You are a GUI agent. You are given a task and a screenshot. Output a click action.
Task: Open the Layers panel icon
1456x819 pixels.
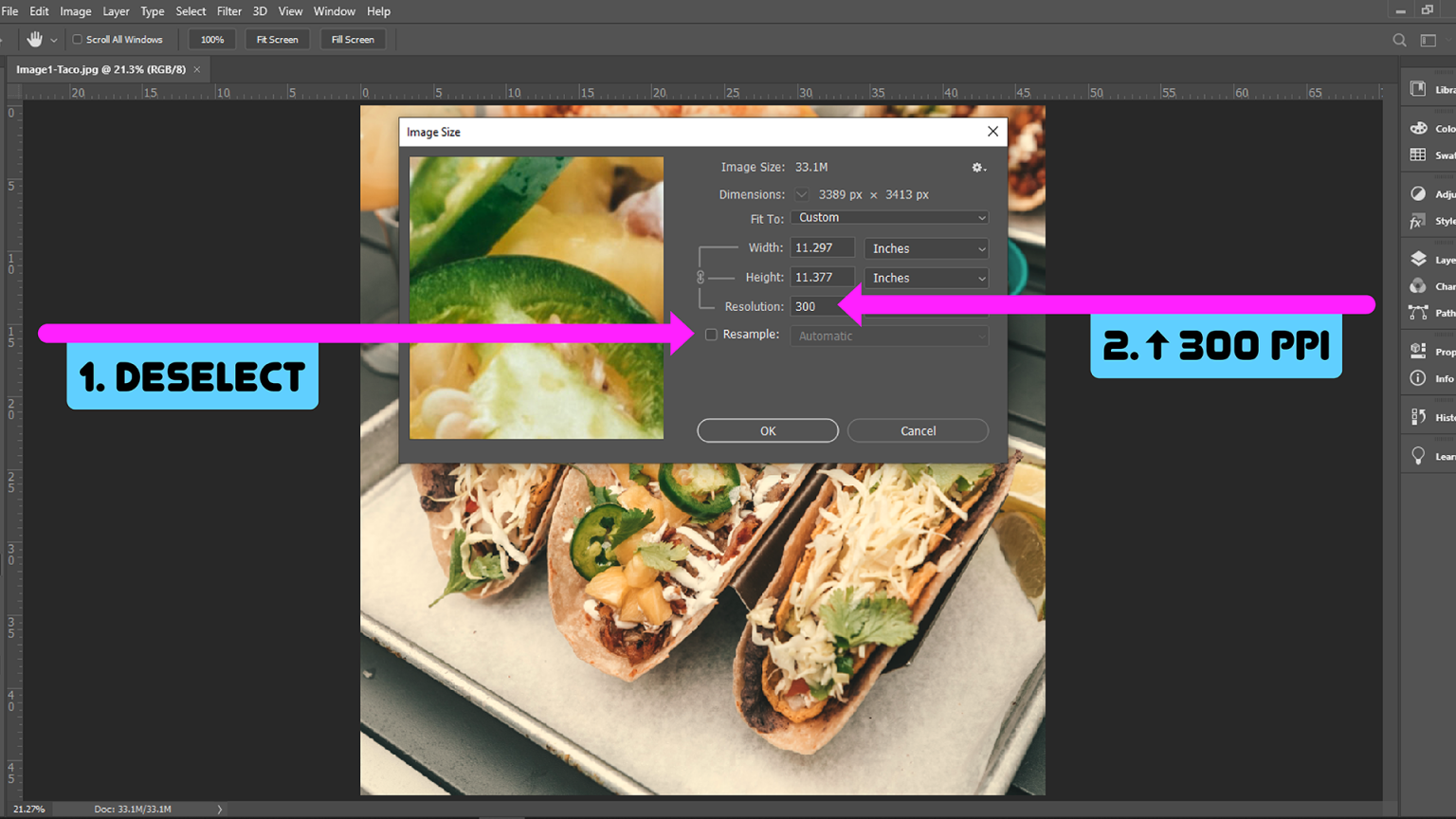tap(1418, 259)
